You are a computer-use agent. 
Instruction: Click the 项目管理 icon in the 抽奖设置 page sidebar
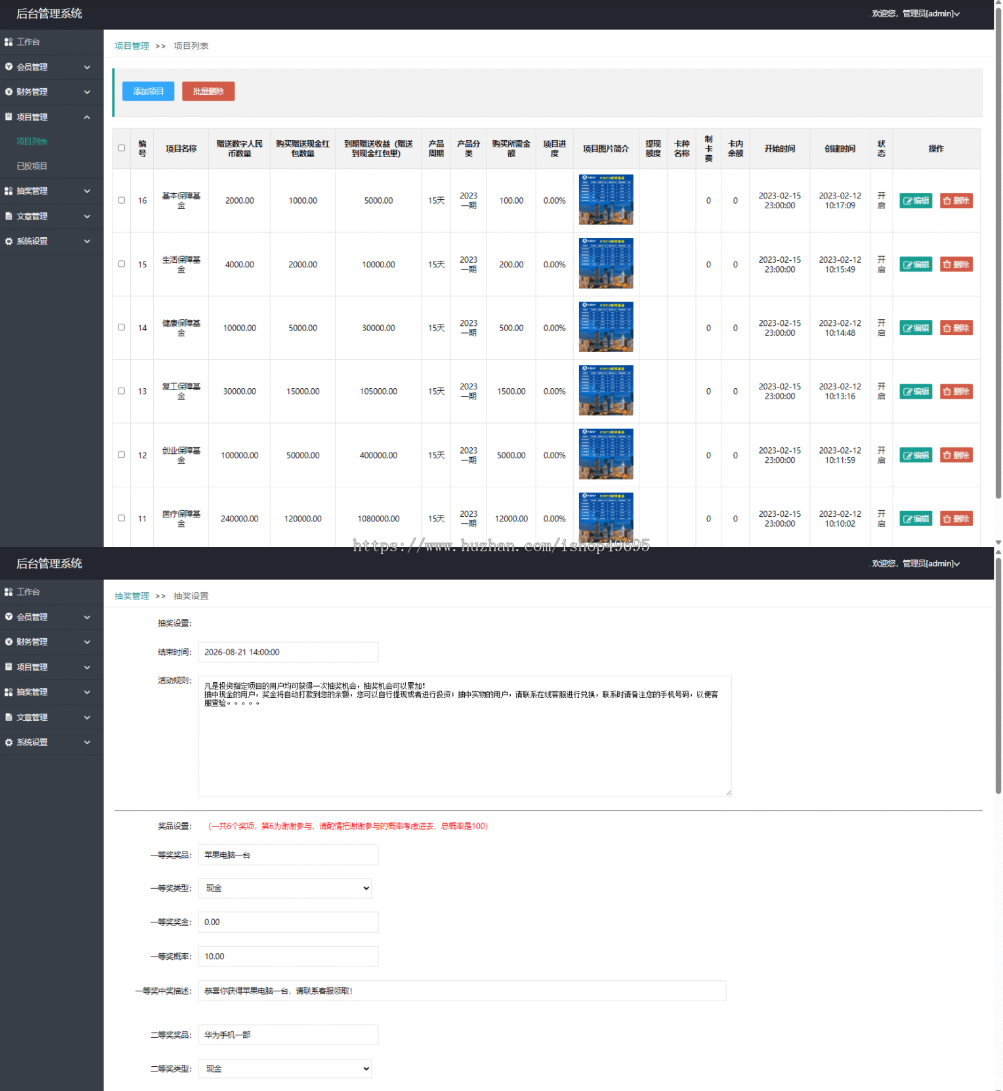coord(8,667)
